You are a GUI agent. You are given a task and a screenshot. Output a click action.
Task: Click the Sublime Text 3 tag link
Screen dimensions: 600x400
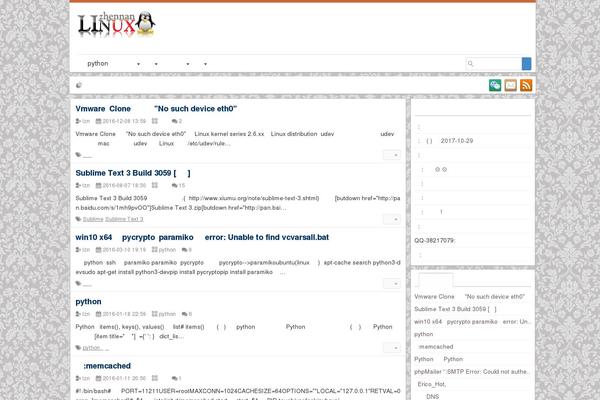(x=124, y=219)
